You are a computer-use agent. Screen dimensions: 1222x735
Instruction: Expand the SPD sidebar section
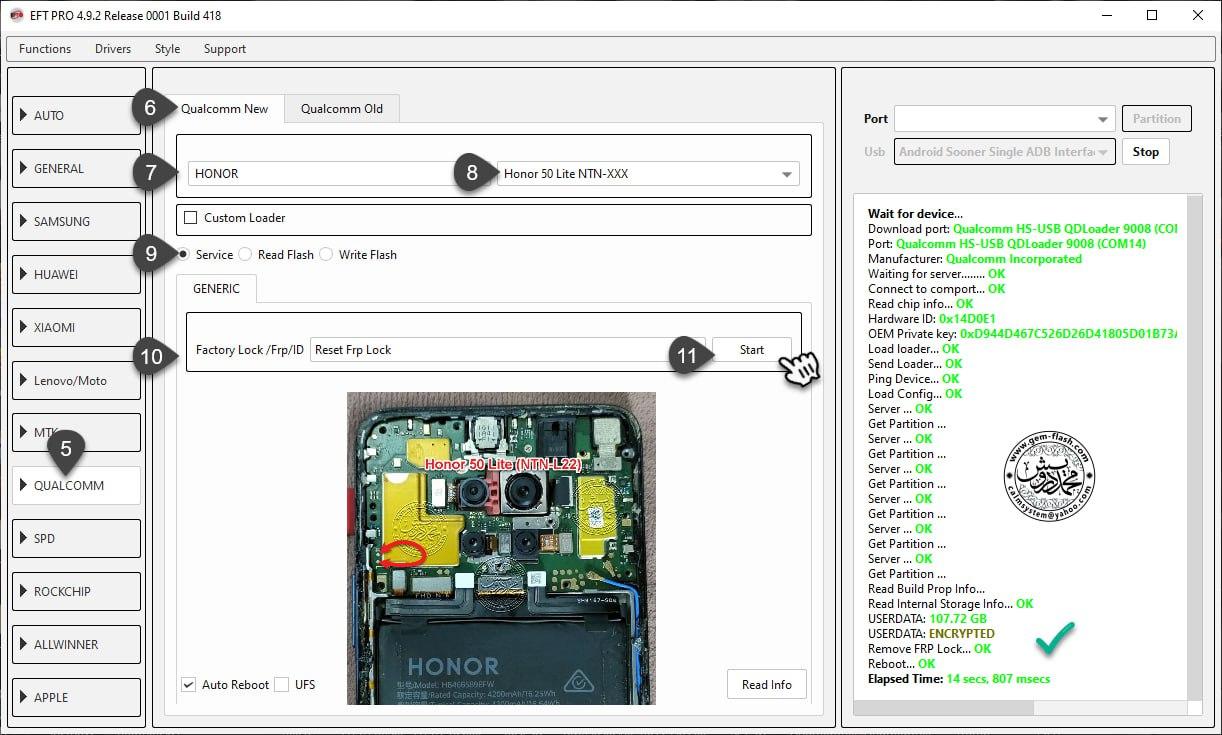click(x=77, y=538)
